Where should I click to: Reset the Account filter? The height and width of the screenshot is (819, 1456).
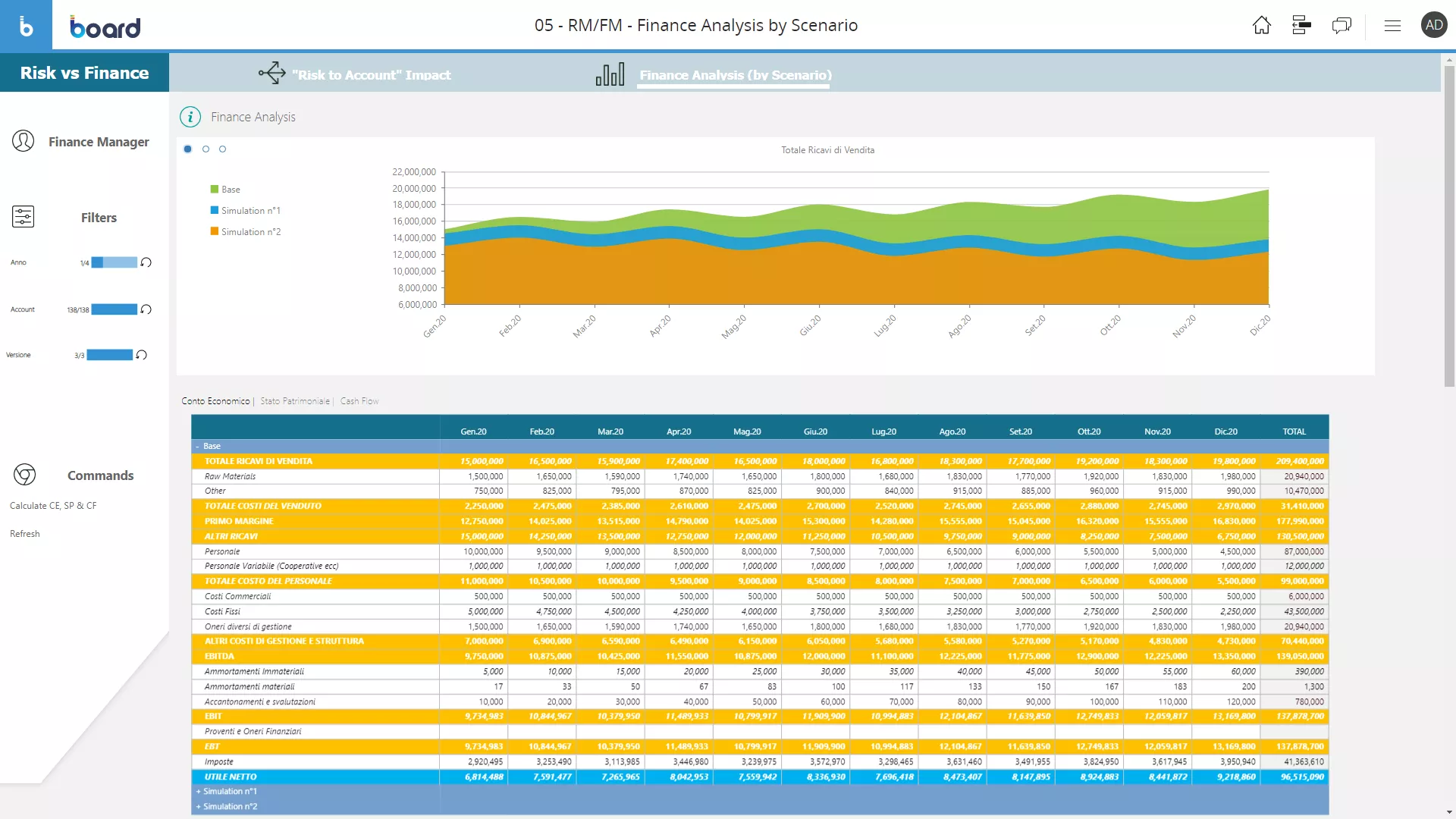(x=146, y=309)
